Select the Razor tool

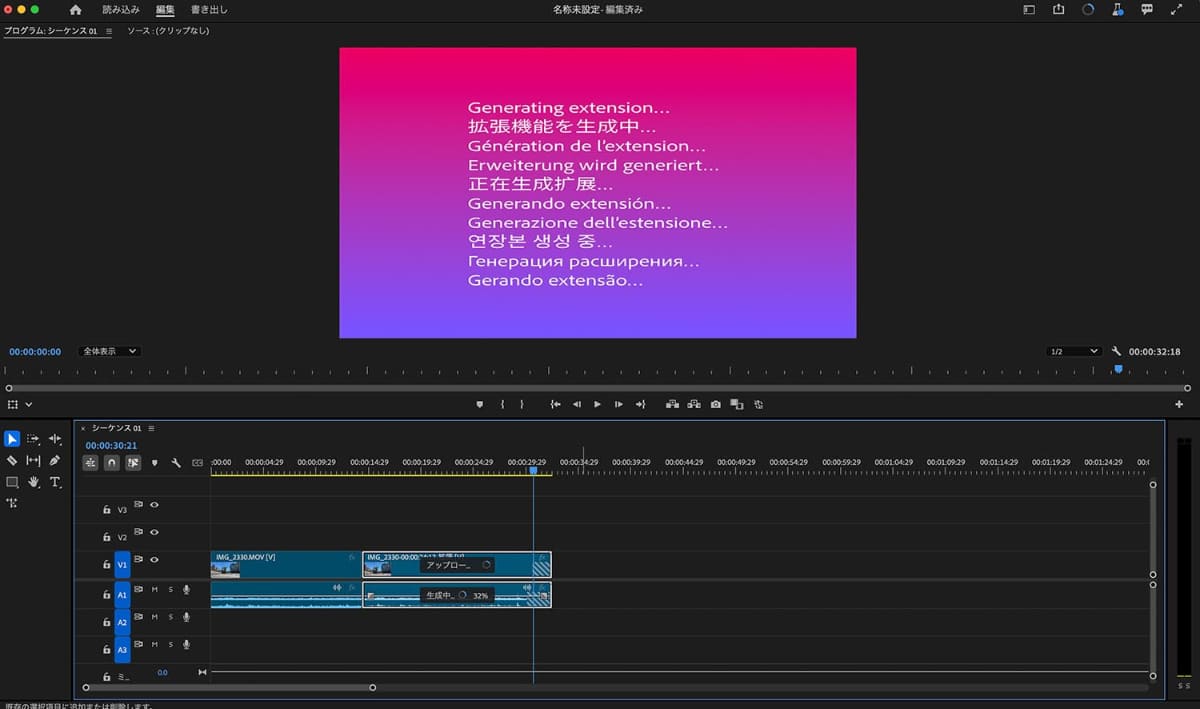point(12,461)
